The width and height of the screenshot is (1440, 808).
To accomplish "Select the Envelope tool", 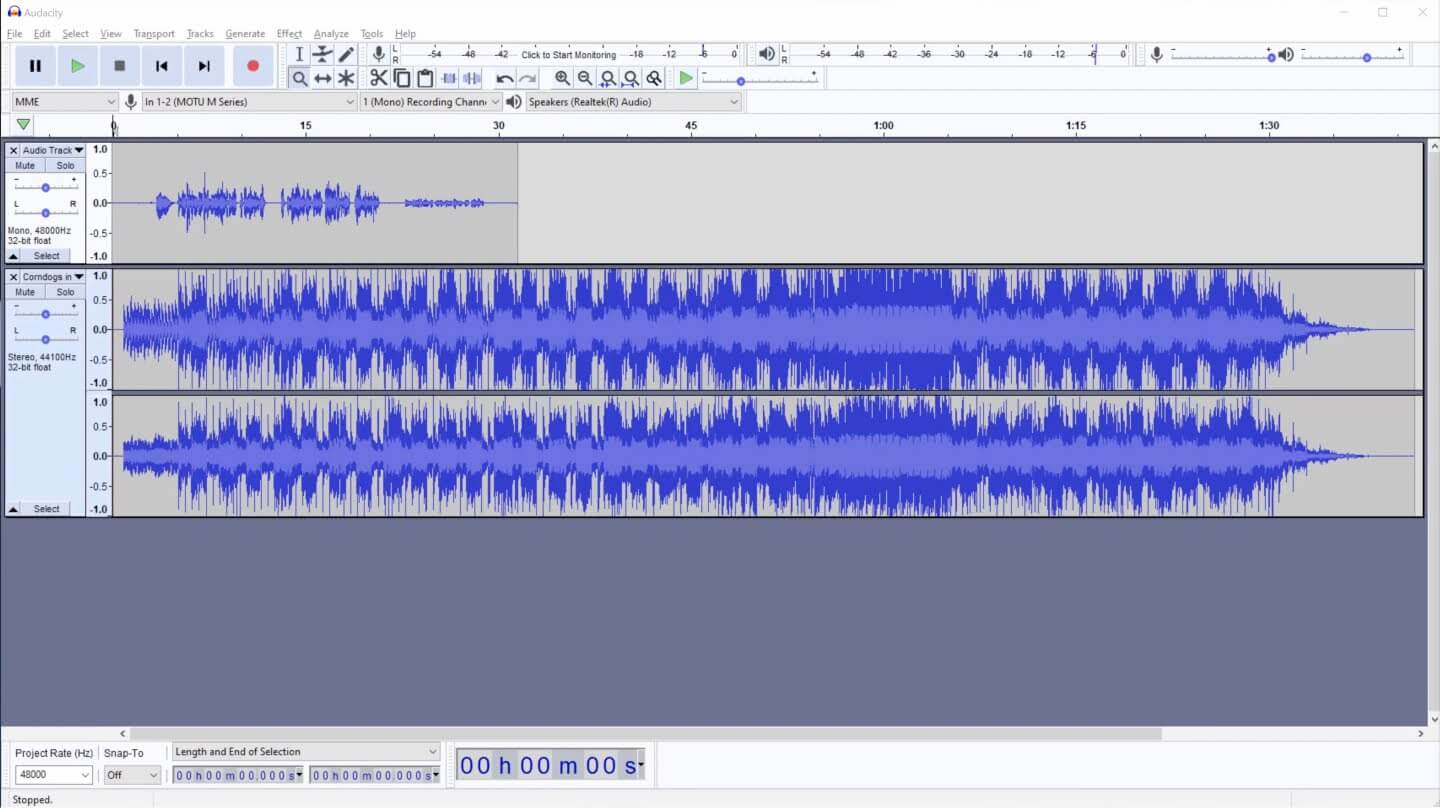I will point(322,54).
